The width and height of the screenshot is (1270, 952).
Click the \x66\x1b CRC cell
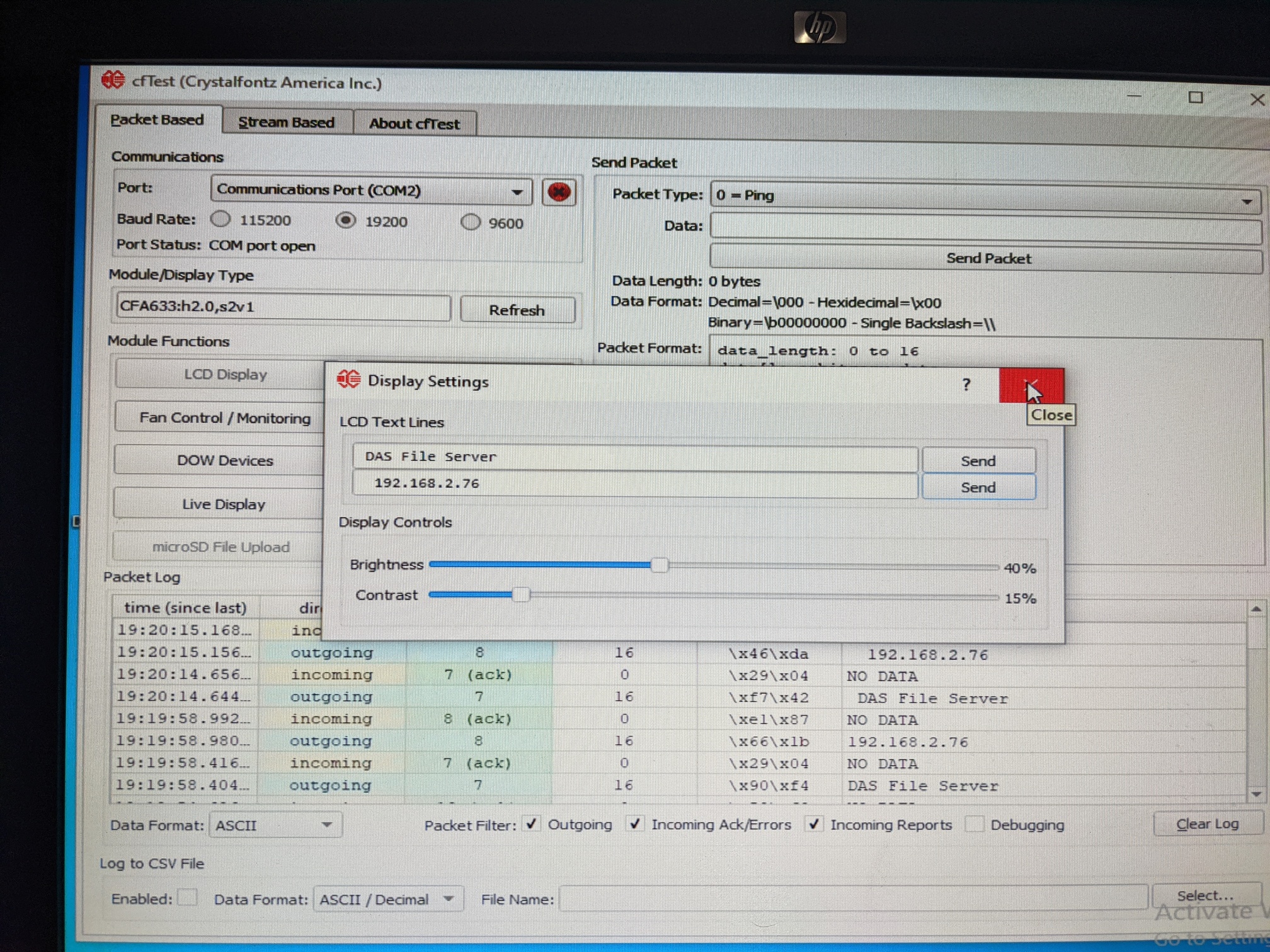coord(768,742)
